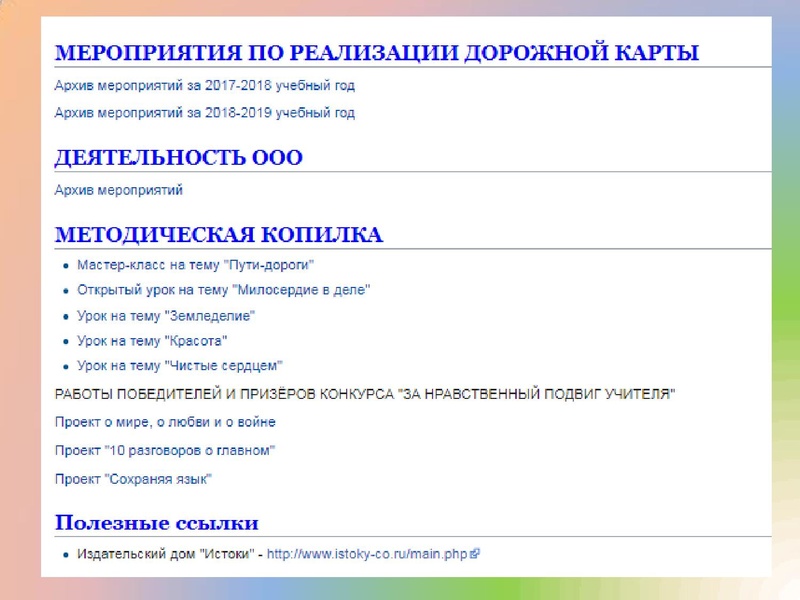Open project "10 разговоров о главном"
The height and width of the screenshot is (600, 800).
(164, 450)
